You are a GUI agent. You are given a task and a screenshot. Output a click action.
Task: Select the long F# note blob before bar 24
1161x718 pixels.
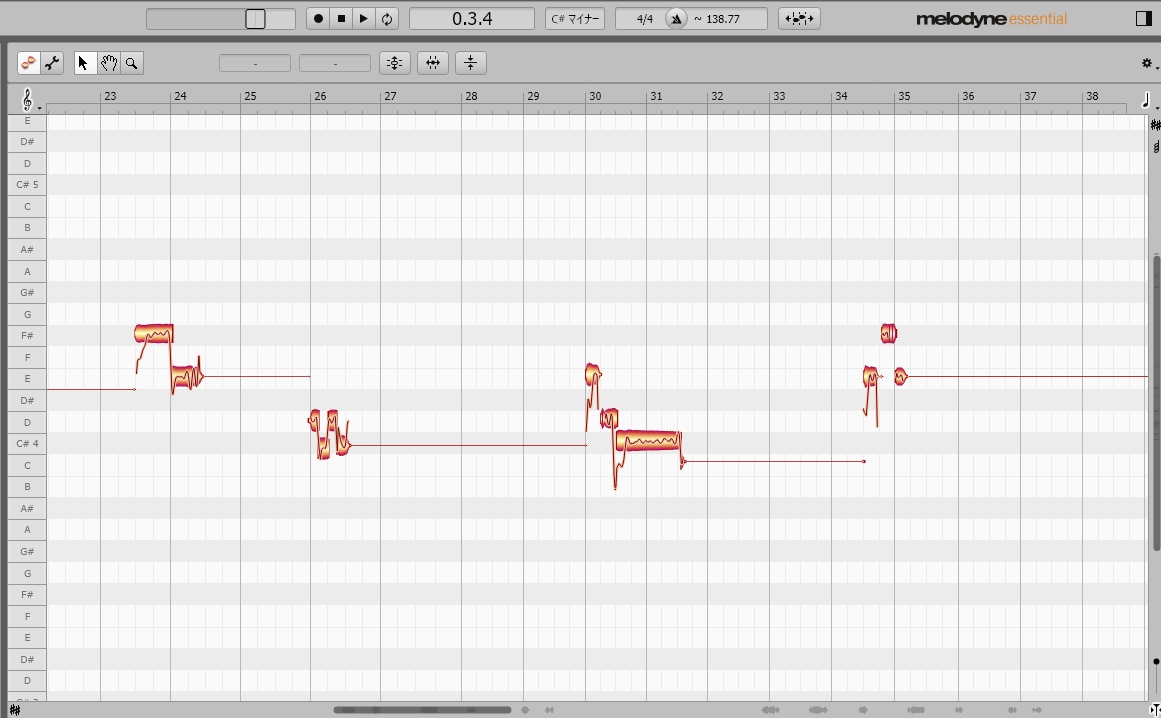tap(154, 333)
